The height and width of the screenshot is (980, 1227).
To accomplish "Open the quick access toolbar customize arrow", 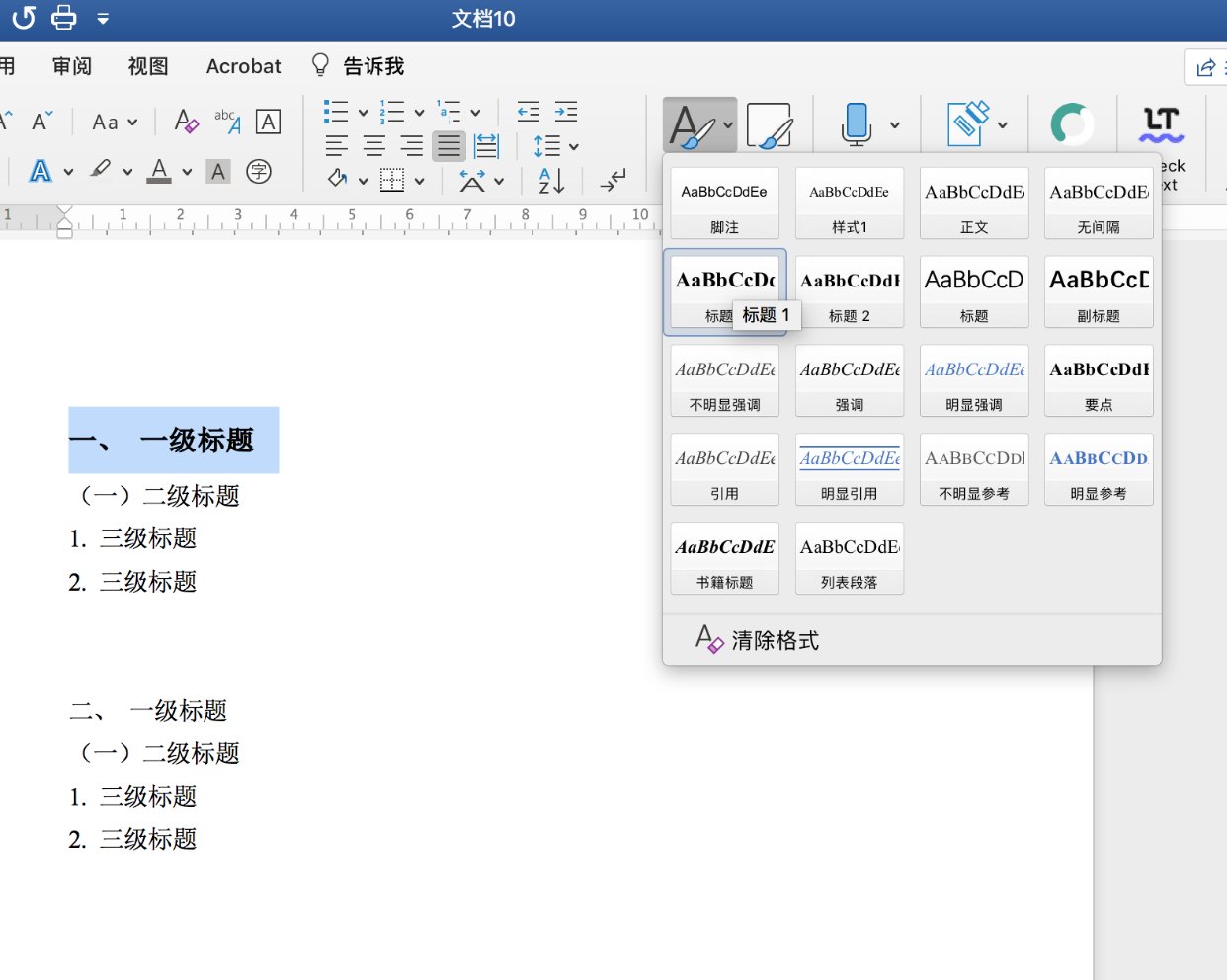I will tap(103, 19).
